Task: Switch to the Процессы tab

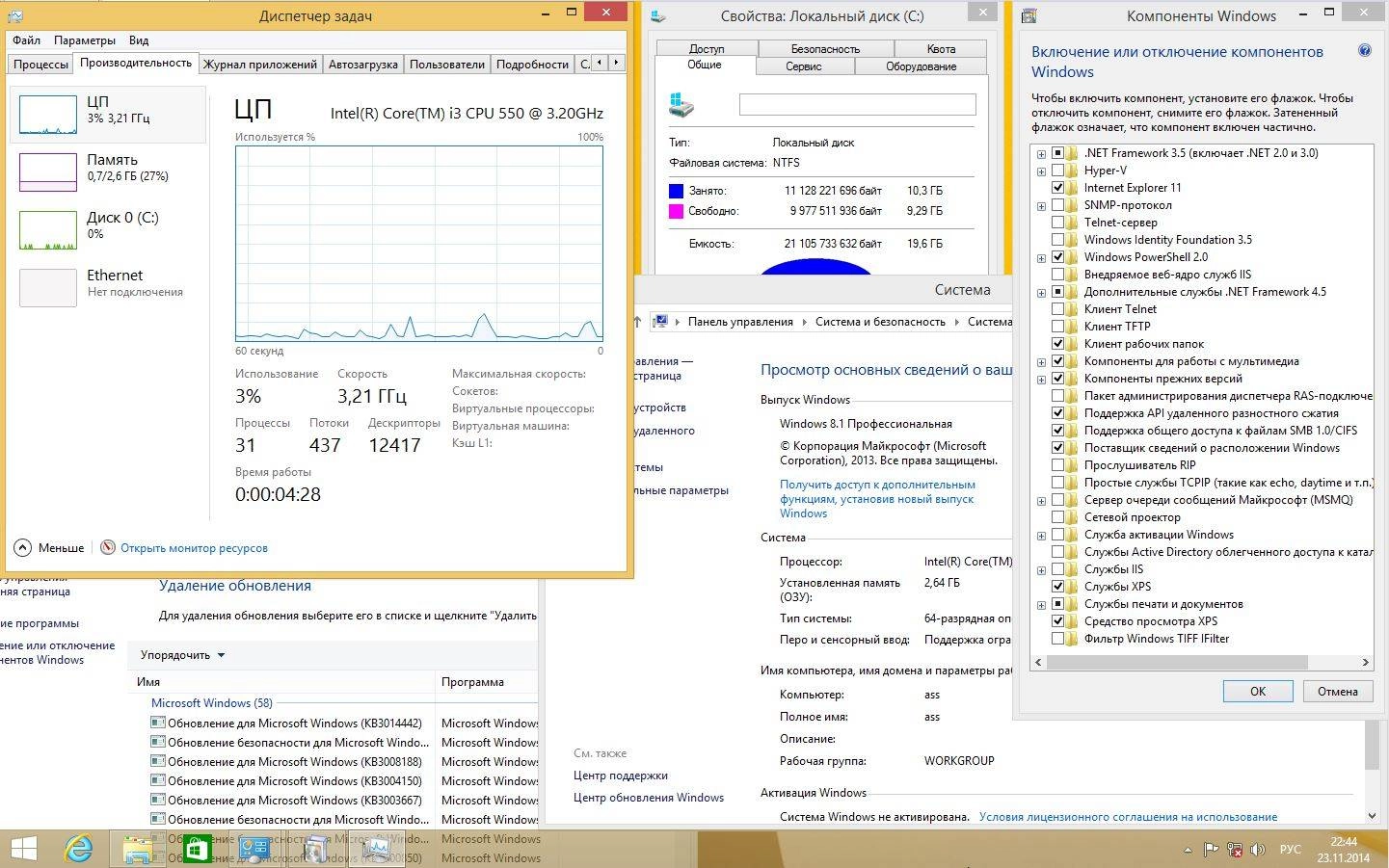Action: click(40, 64)
